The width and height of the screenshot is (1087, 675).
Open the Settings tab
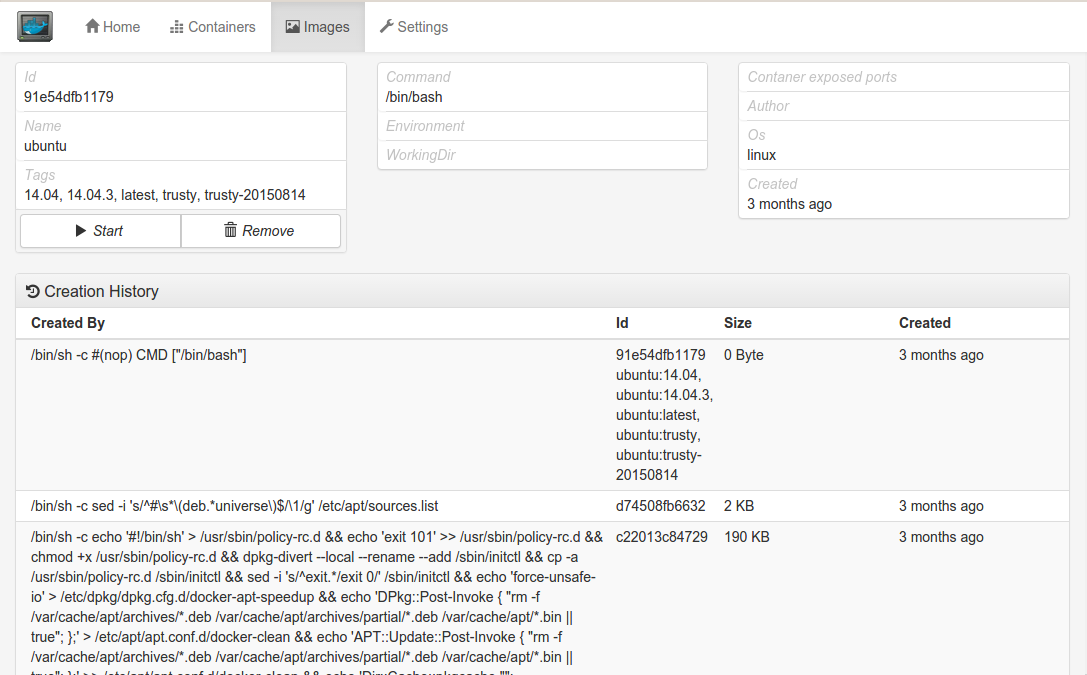(x=414, y=27)
